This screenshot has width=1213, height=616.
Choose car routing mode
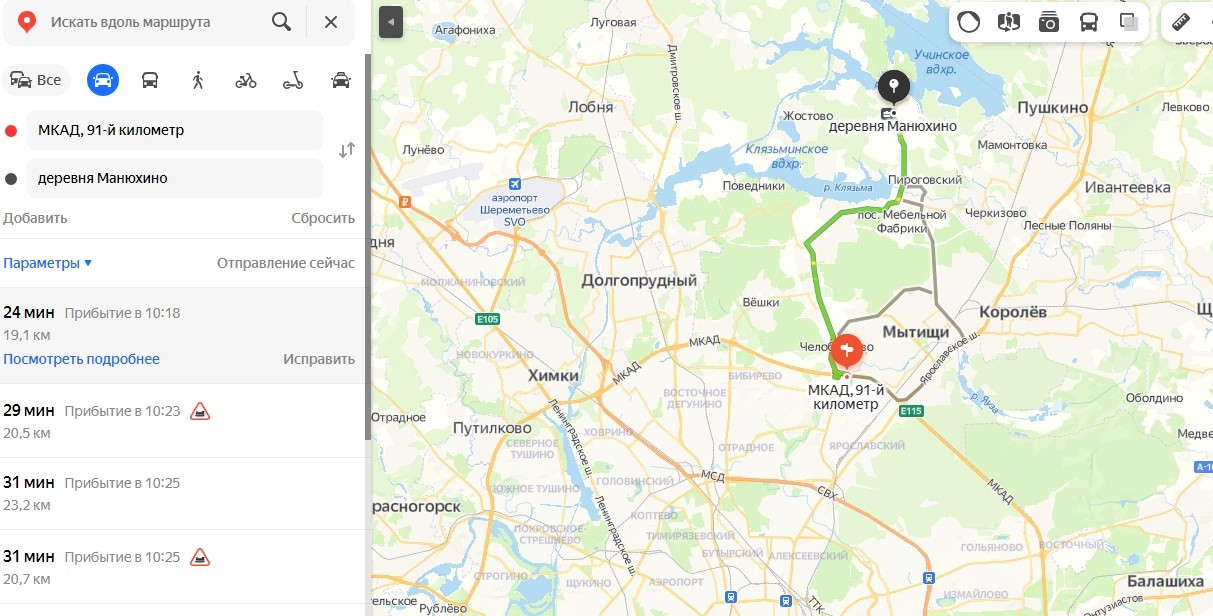102,80
